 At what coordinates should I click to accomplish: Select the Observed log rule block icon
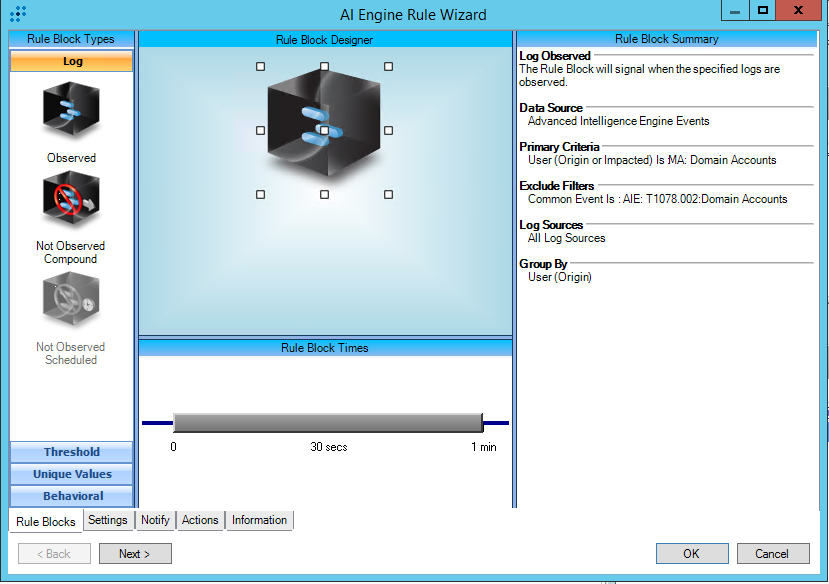tap(71, 111)
